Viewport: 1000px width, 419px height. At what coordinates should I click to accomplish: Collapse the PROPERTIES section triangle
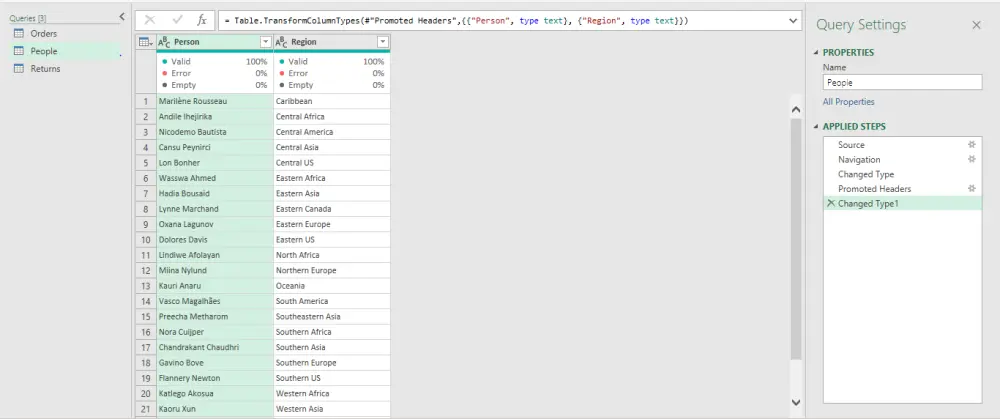tap(816, 53)
